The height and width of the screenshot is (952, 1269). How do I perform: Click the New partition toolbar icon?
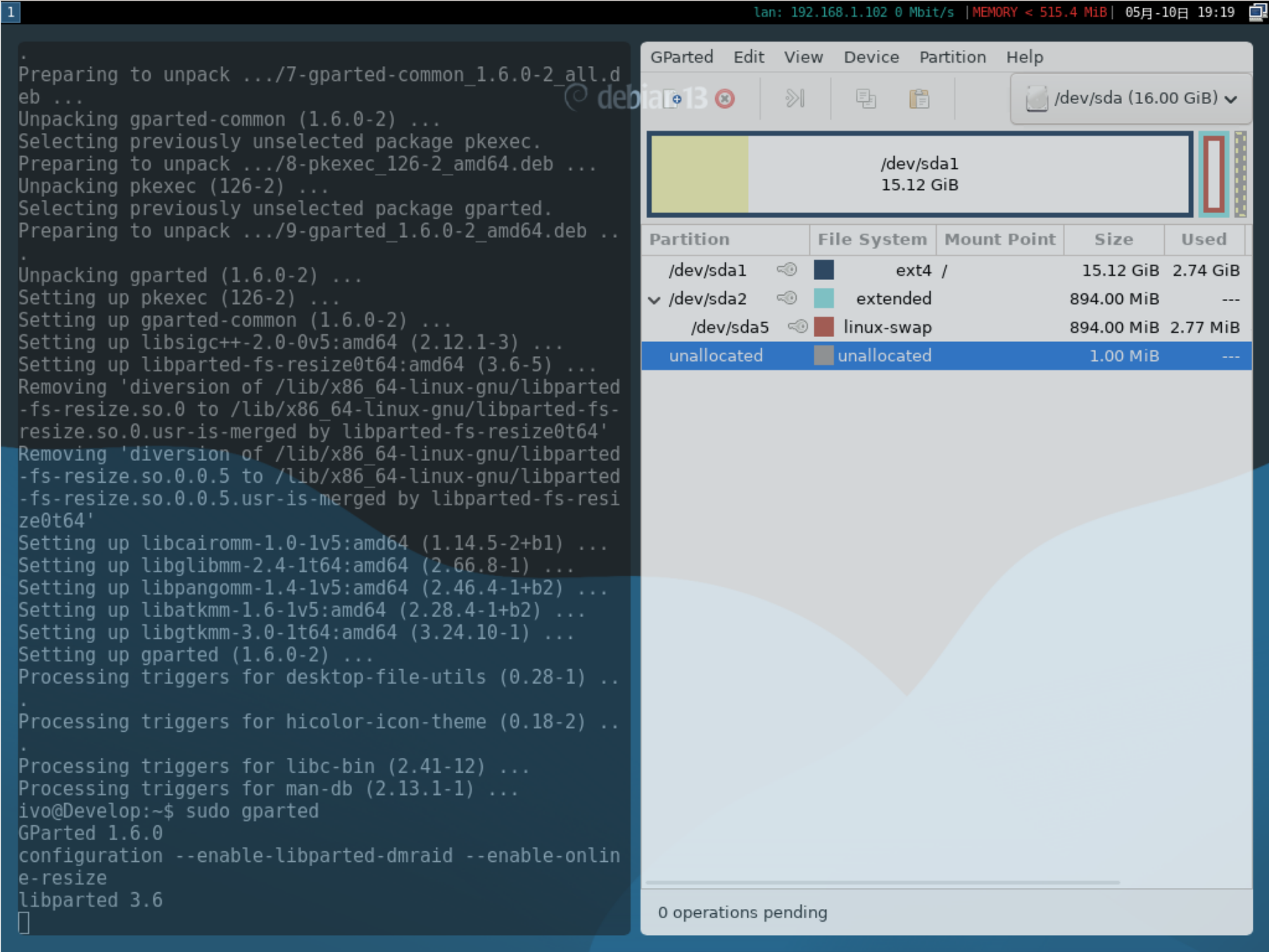(673, 99)
